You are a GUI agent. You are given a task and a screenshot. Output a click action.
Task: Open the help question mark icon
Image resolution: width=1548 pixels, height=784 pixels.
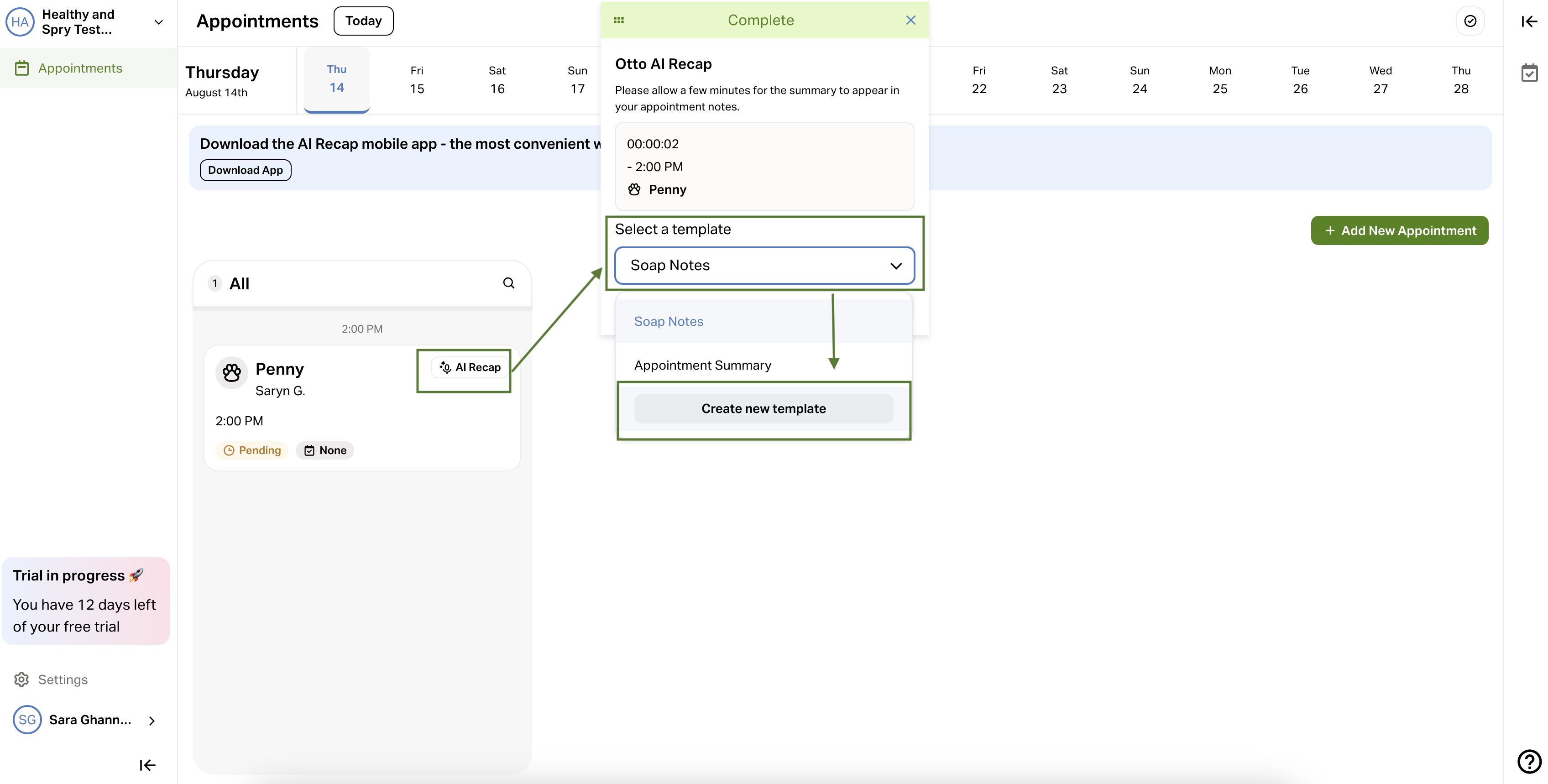coord(1529,761)
